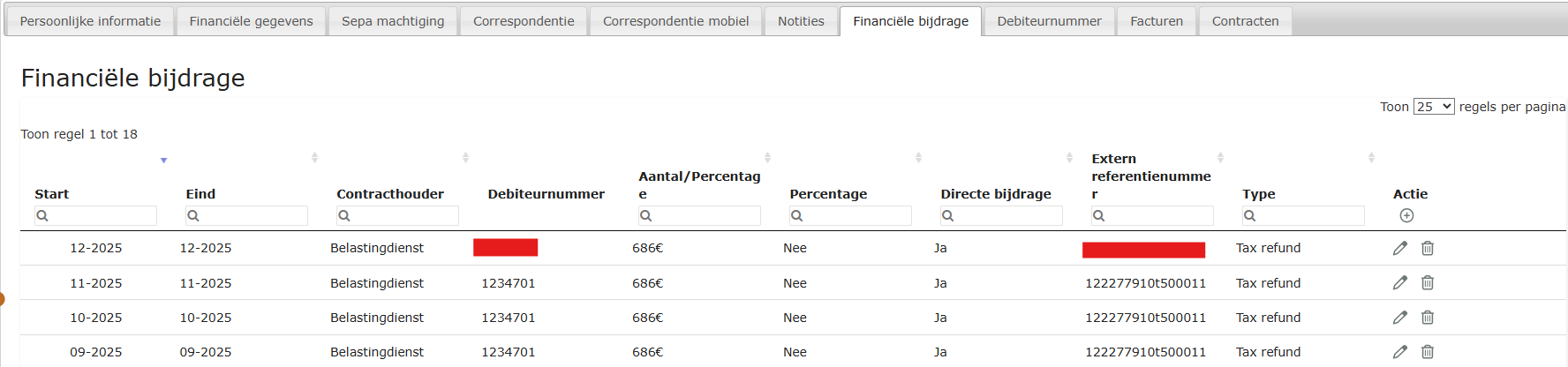Sort by Extern referentienummer column
Viewport: 1568px width, 367px height.
pos(1150,176)
